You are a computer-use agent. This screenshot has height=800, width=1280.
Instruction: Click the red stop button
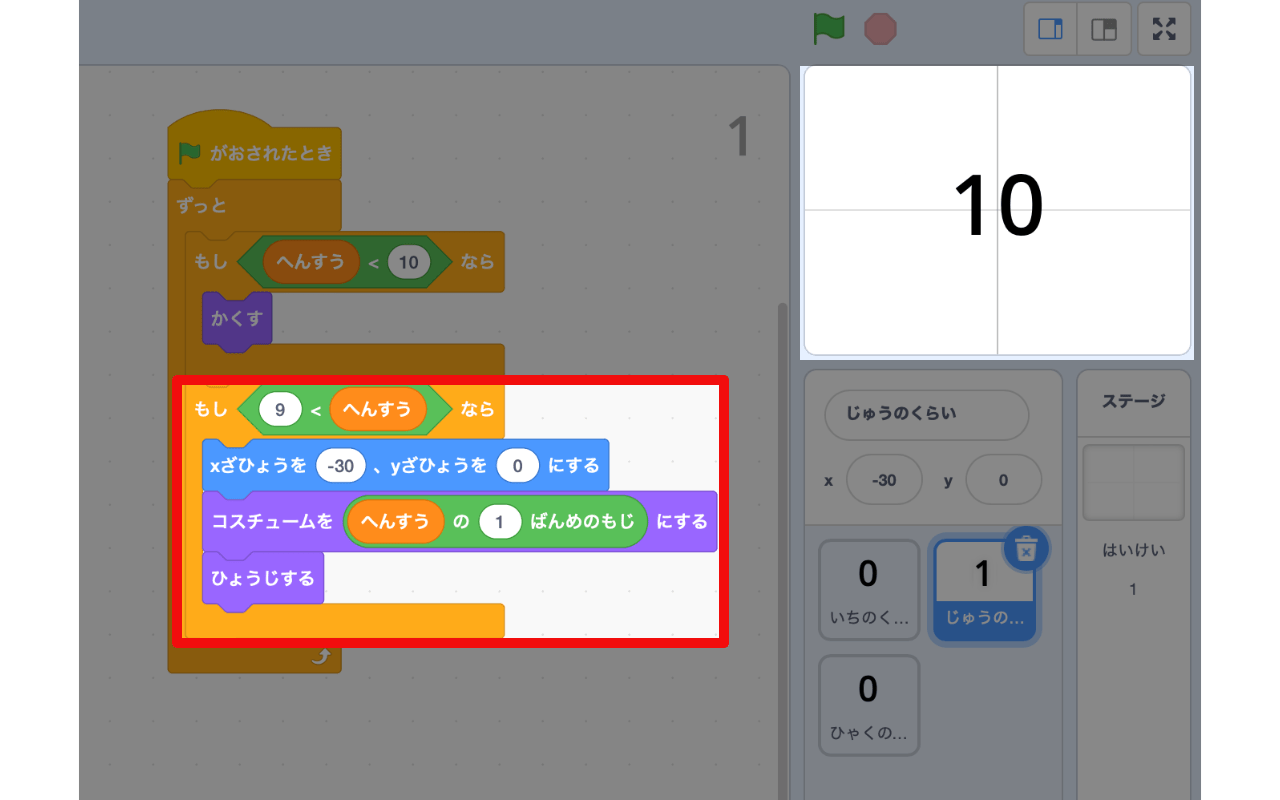pos(880,29)
